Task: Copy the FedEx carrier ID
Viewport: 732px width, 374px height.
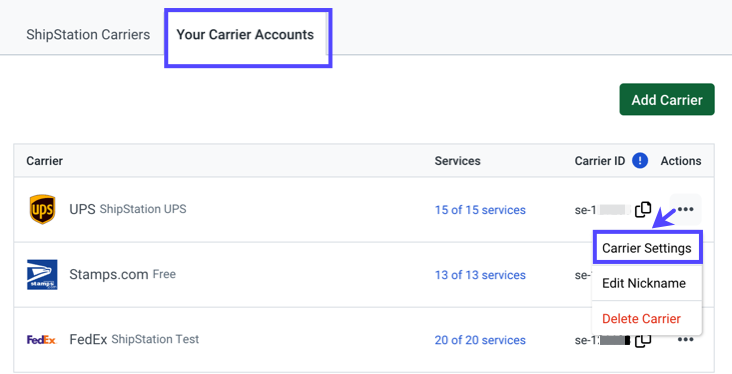Action: (643, 340)
